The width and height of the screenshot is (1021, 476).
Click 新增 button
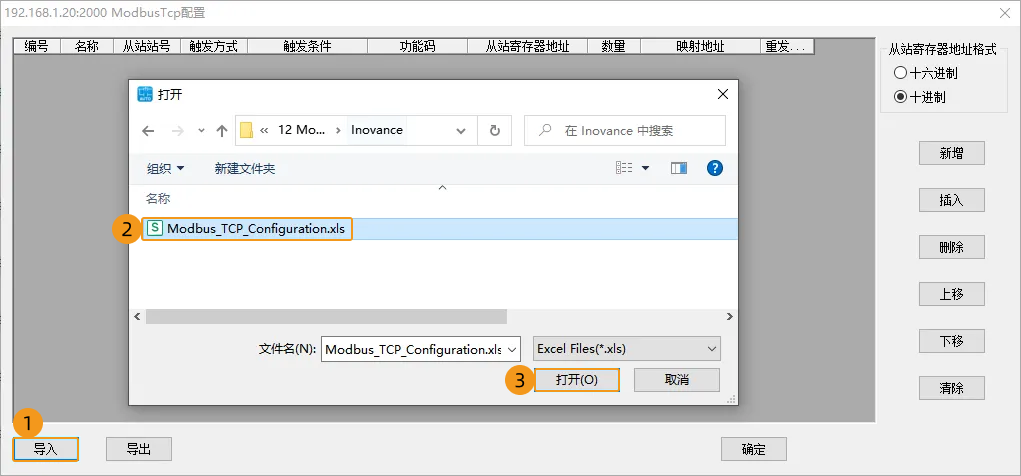tap(951, 153)
